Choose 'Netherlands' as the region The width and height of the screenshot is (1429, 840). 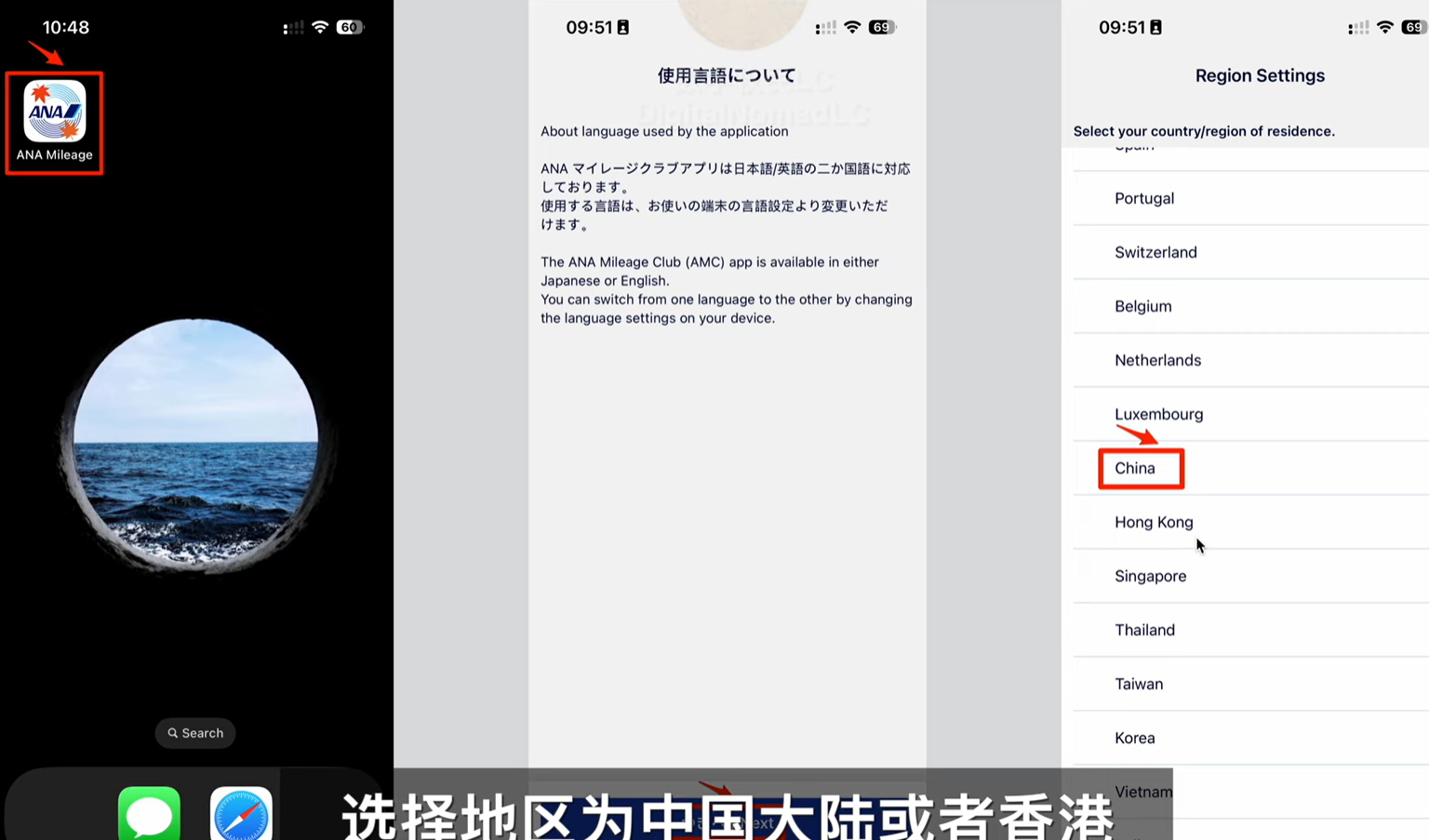[x=1251, y=360]
